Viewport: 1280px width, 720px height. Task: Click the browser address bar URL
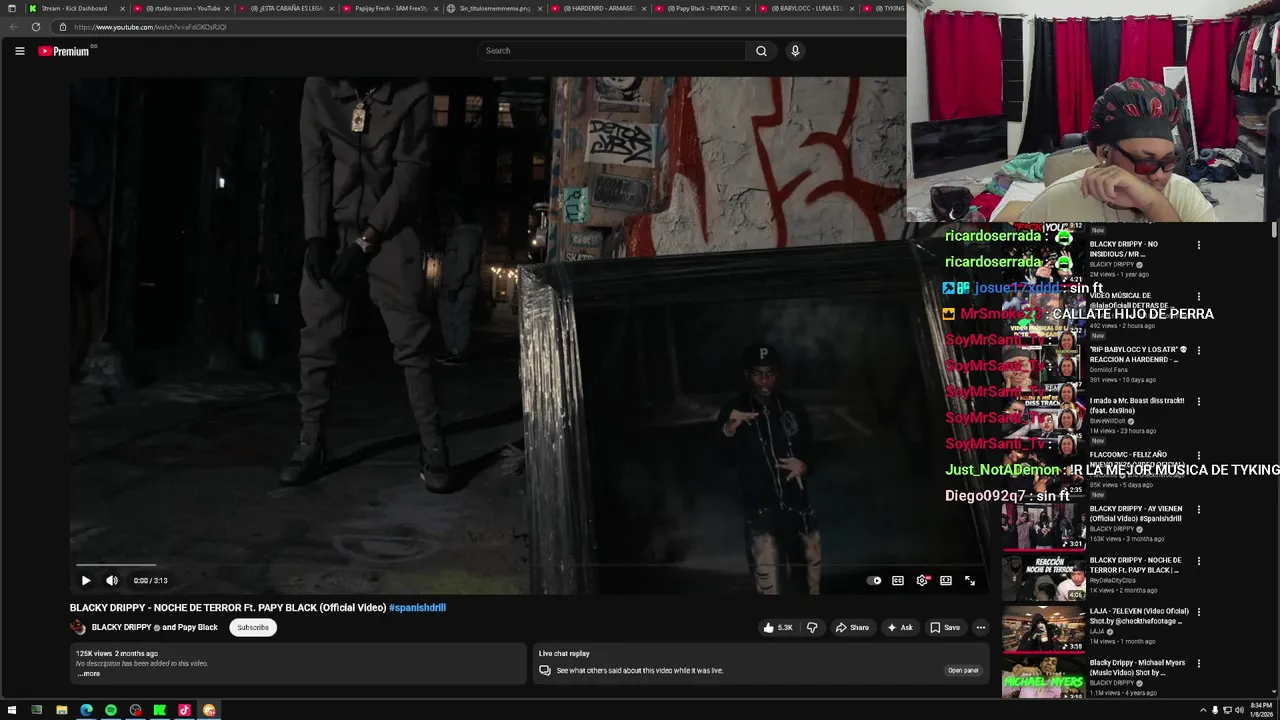click(150, 27)
